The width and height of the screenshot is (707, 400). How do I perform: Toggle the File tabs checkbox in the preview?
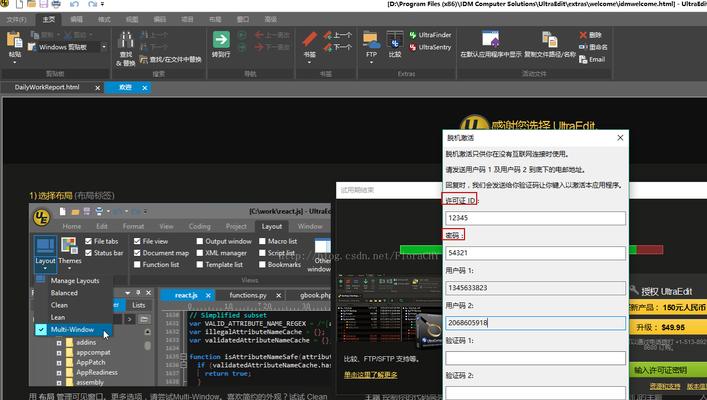tap(88, 241)
